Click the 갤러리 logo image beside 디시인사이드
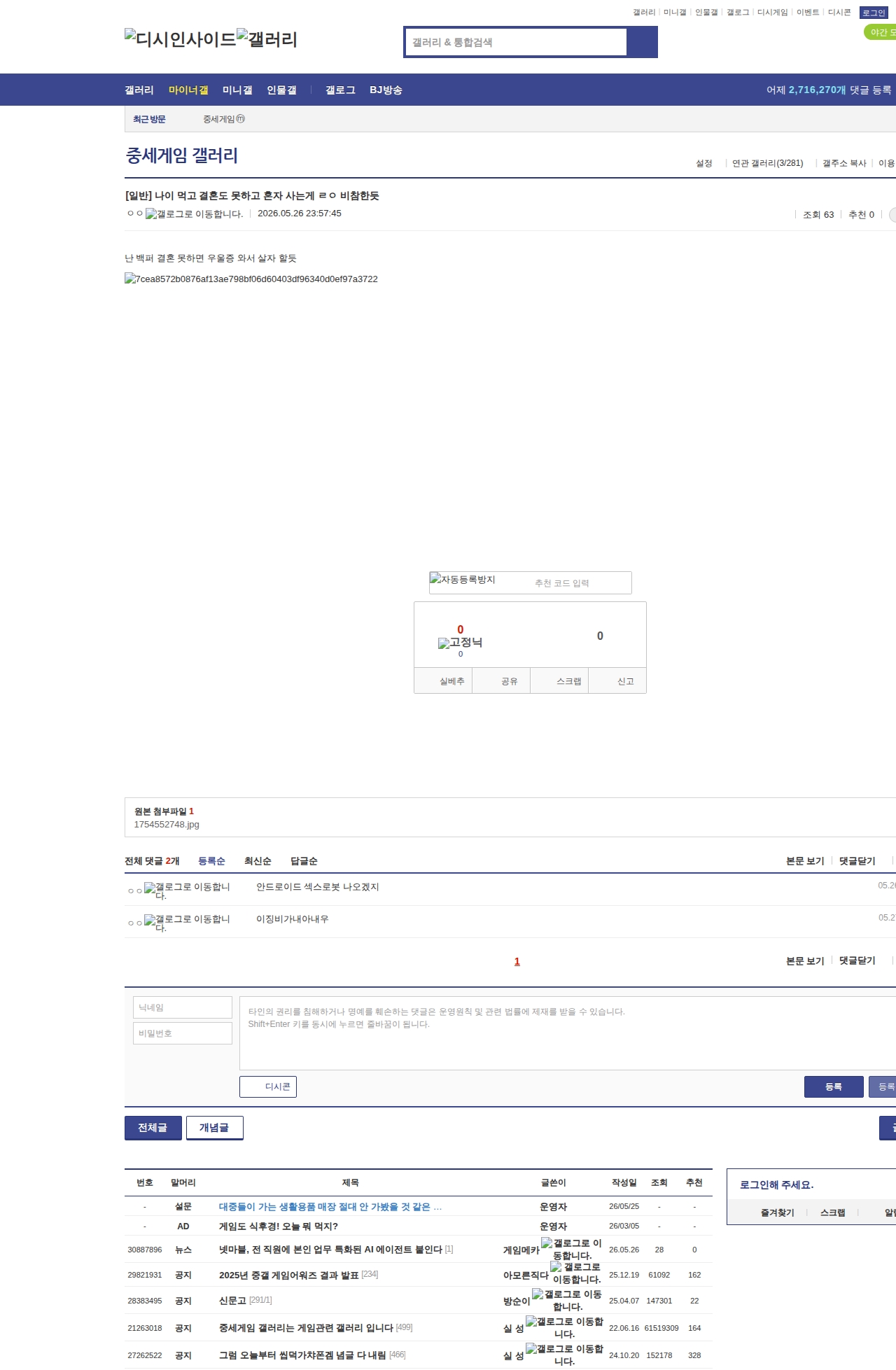The width and height of the screenshot is (896, 1370). [x=267, y=39]
